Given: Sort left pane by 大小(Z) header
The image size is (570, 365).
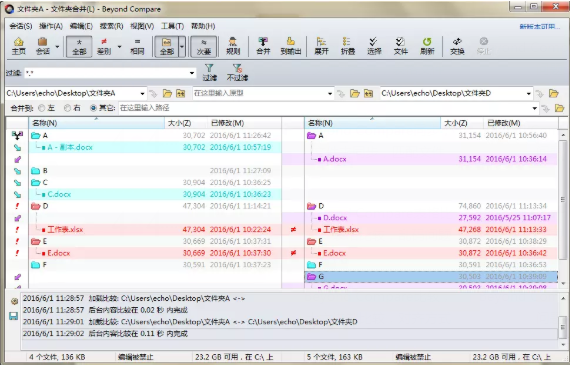Looking at the screenshot, I should [x=186, y=123].
